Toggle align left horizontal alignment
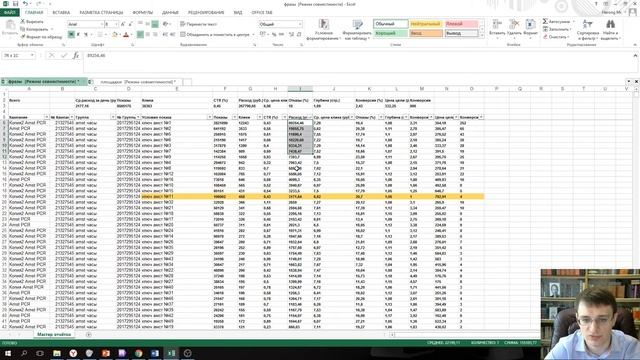640x360 pixels. 140,35
